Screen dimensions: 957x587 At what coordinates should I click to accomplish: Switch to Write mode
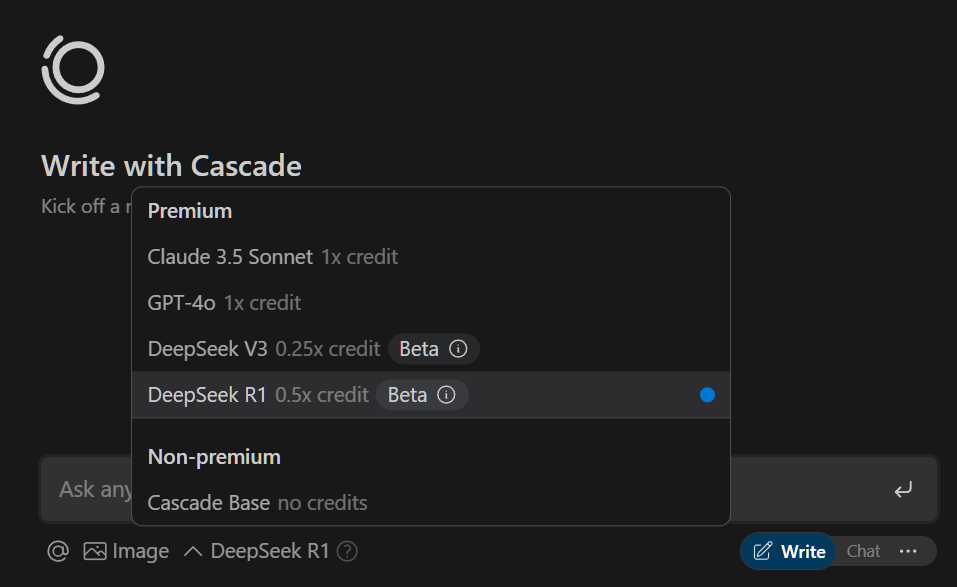[789, 552]
